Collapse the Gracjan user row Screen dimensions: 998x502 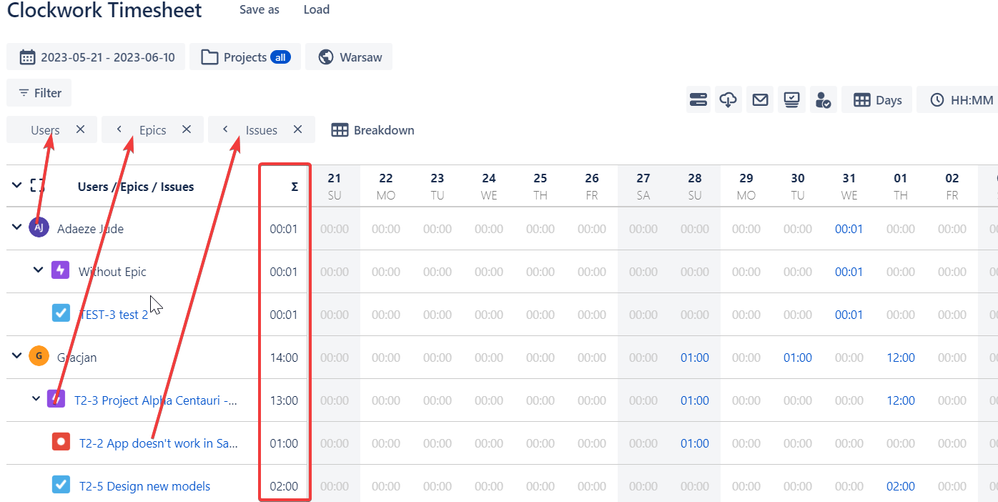17,356
